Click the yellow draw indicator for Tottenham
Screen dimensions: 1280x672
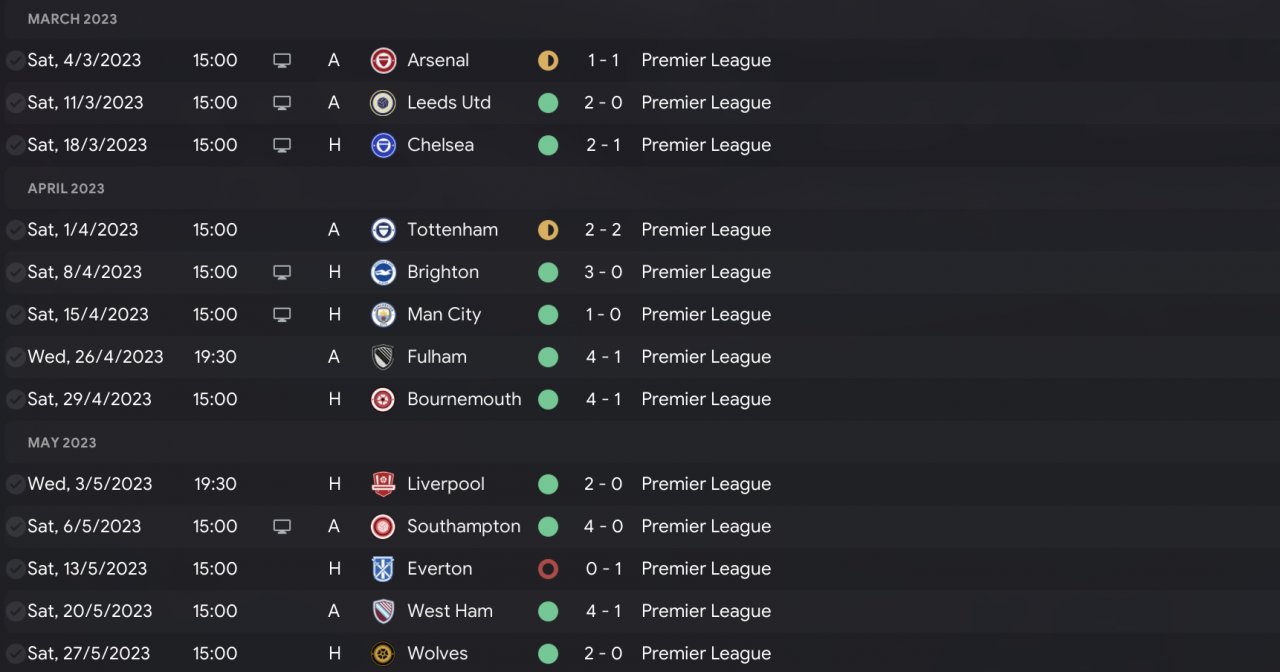click(x=547, y=230)
